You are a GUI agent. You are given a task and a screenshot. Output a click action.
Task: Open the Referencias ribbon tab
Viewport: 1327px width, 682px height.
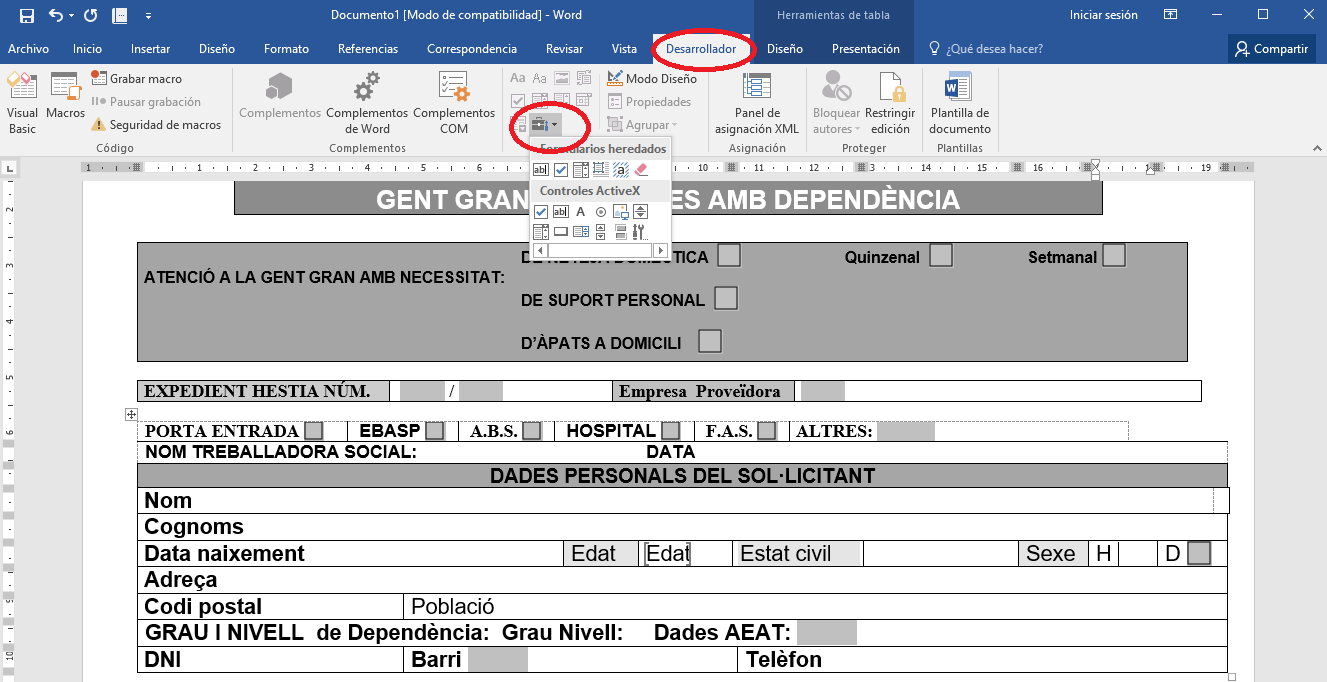click(367, 49)
